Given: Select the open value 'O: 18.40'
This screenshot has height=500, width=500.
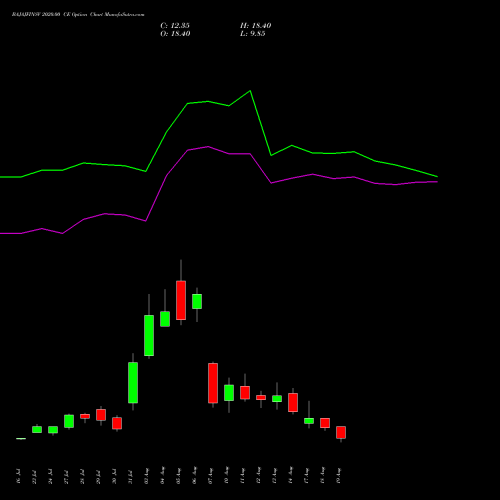Looking at the screenshot, I should point(175,34).
